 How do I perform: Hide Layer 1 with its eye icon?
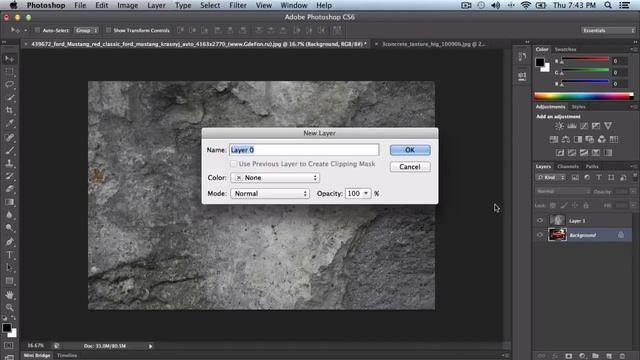point(540,220)
